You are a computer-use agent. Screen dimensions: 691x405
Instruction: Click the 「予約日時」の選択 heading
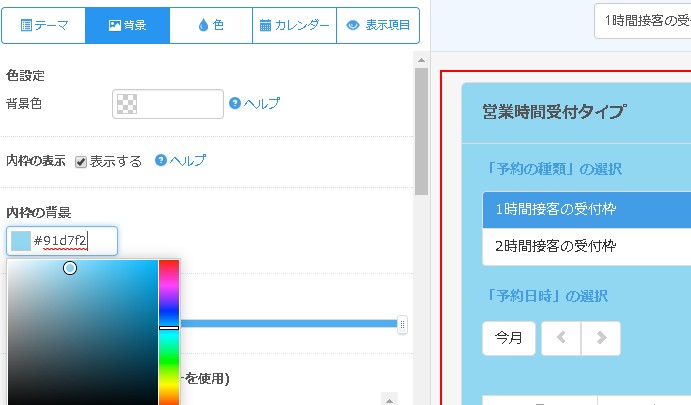tap(546, 296)
